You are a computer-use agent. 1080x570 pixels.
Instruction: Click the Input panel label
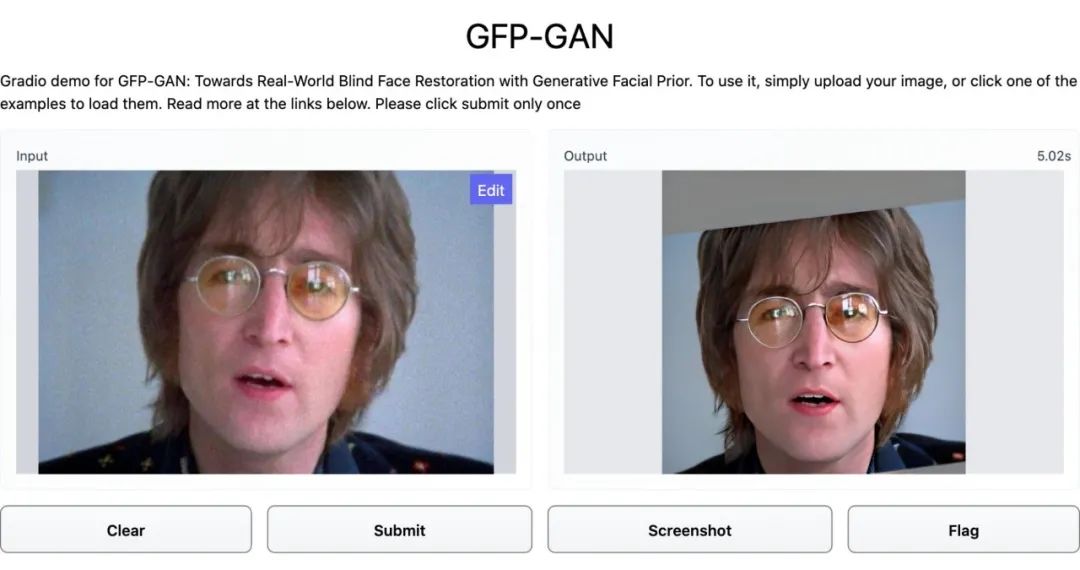pos(32,156)
